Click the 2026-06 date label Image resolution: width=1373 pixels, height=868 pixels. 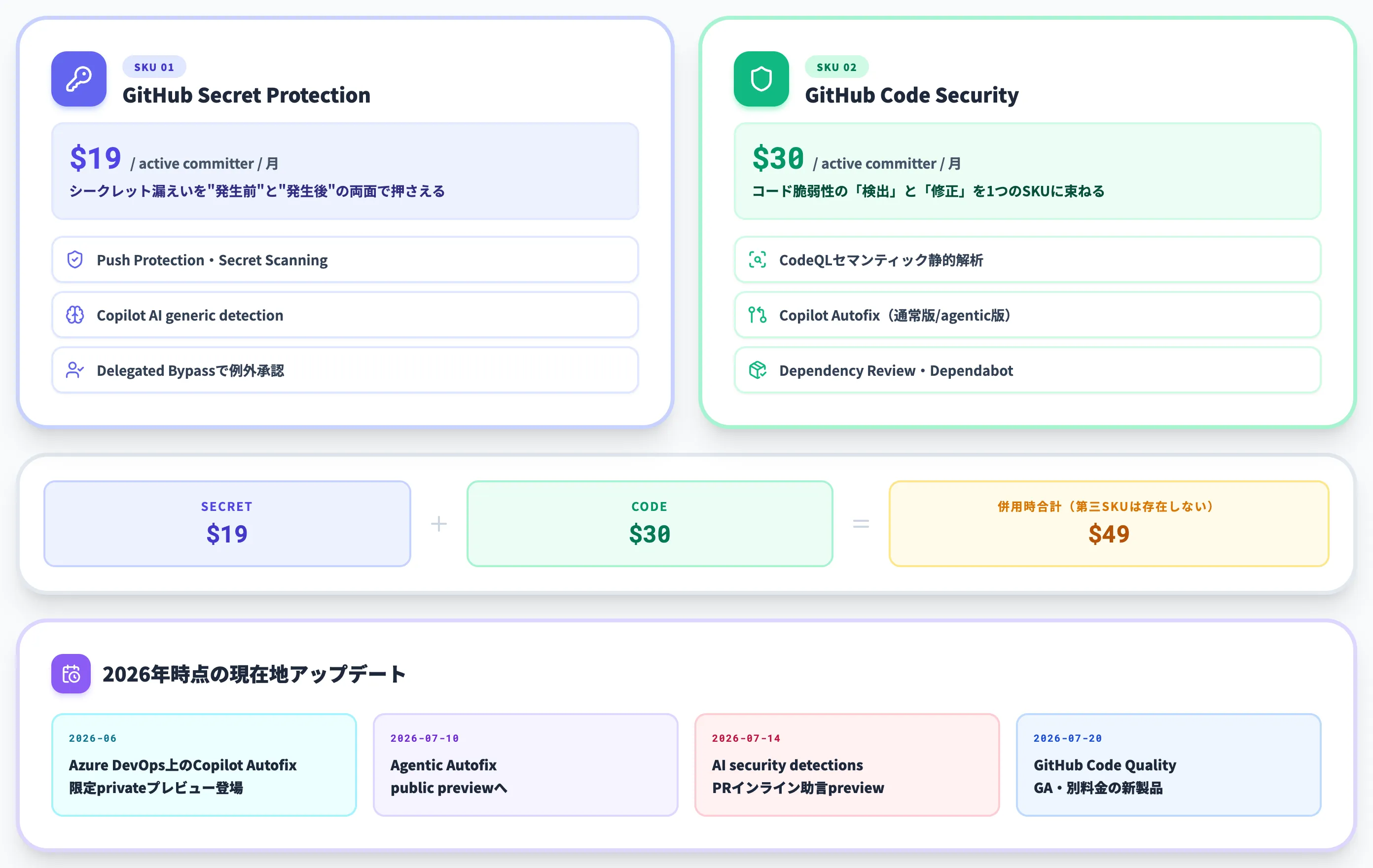point(92,739)
